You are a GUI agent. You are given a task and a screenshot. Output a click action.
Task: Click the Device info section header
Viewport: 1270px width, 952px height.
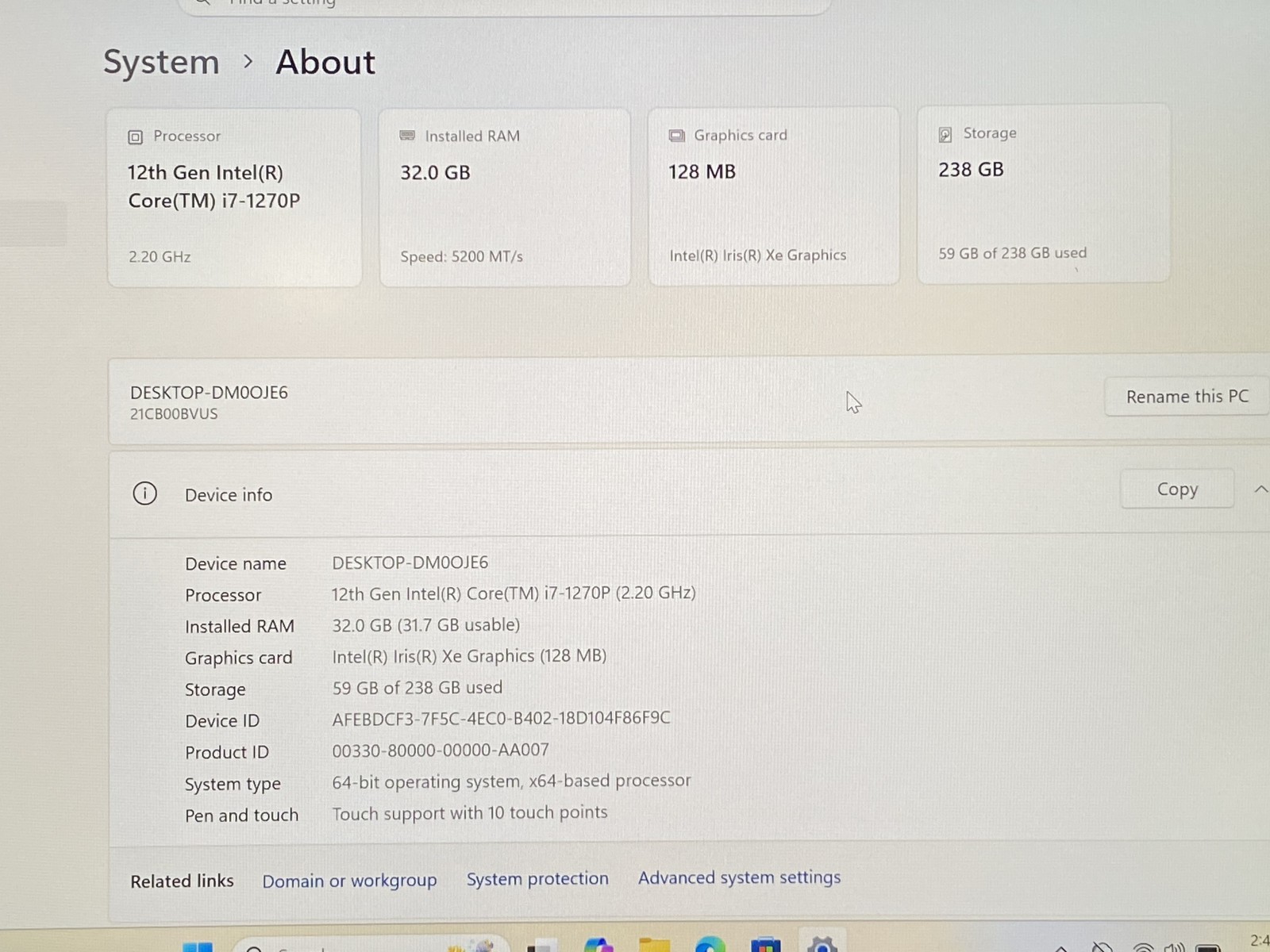689,493
